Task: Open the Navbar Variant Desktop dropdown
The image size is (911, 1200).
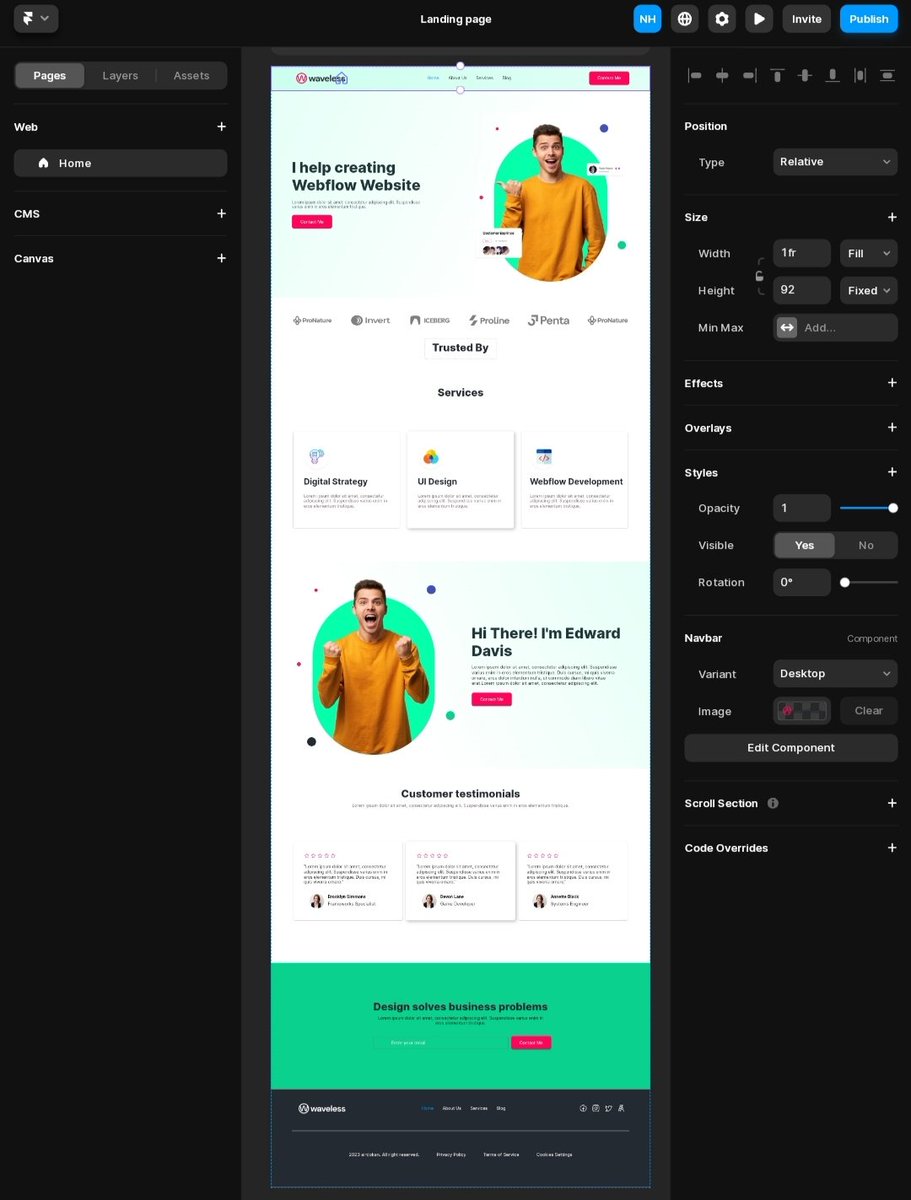Action: pos(835,673)
